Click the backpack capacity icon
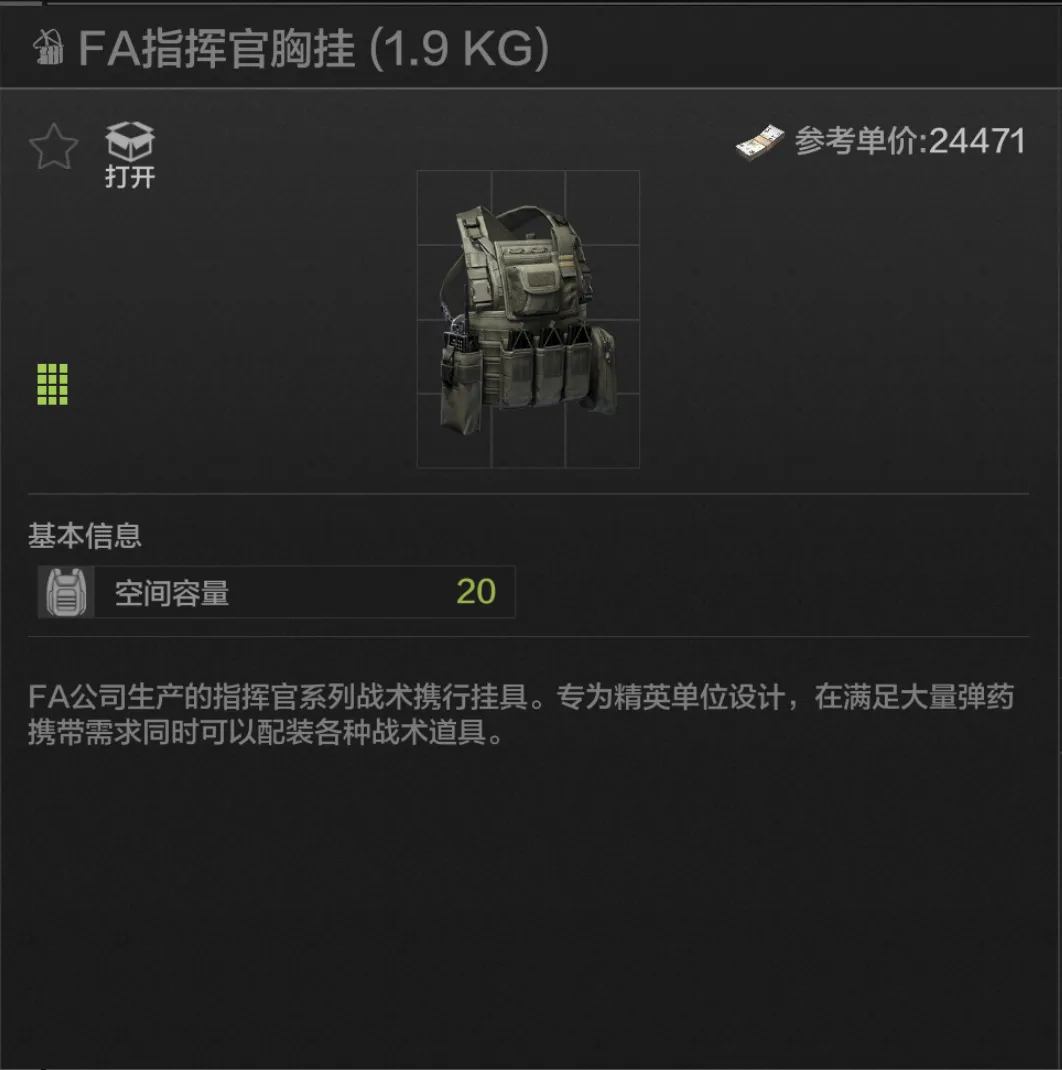 [x=66, y=592]
